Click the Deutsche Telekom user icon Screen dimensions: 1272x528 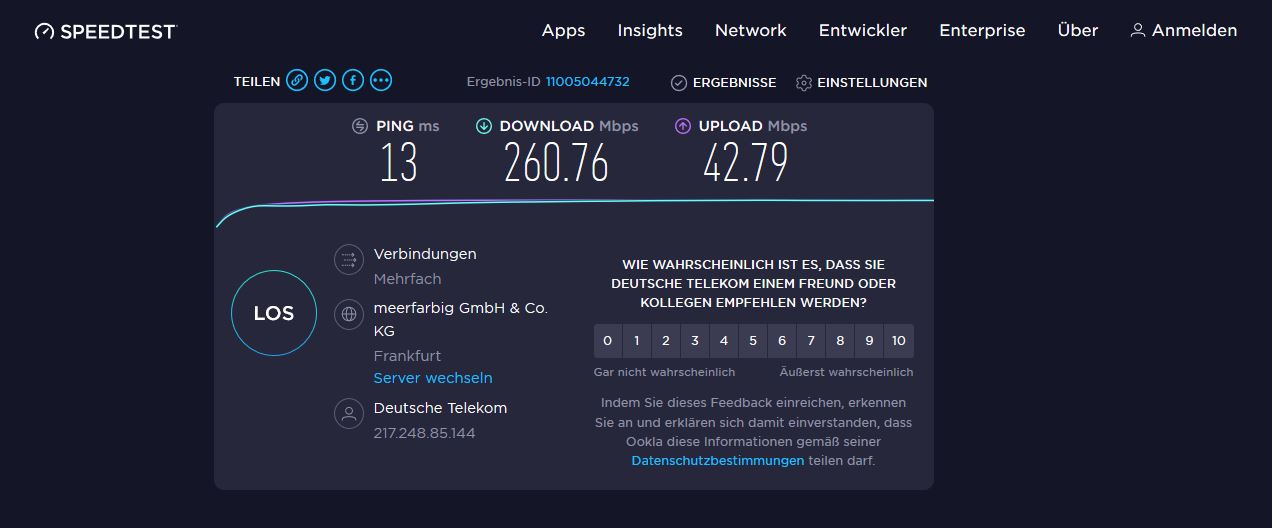click(349, 414)
